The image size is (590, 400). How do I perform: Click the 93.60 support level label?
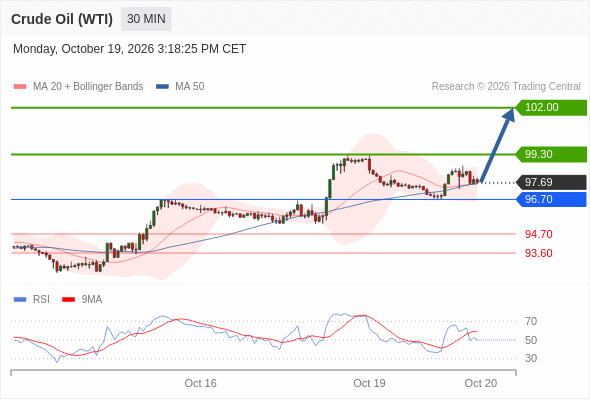tap(539, 253)
